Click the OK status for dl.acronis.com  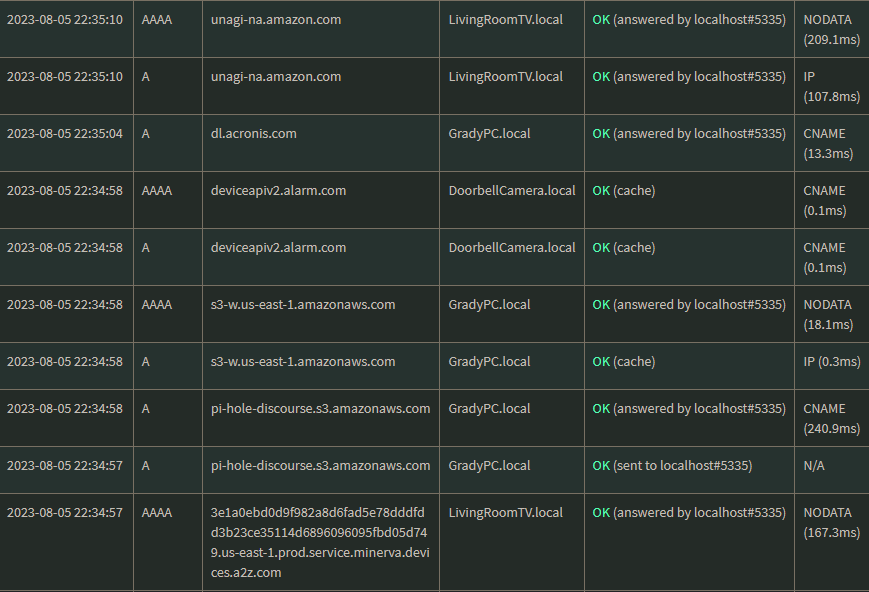(x=689, y=134)
